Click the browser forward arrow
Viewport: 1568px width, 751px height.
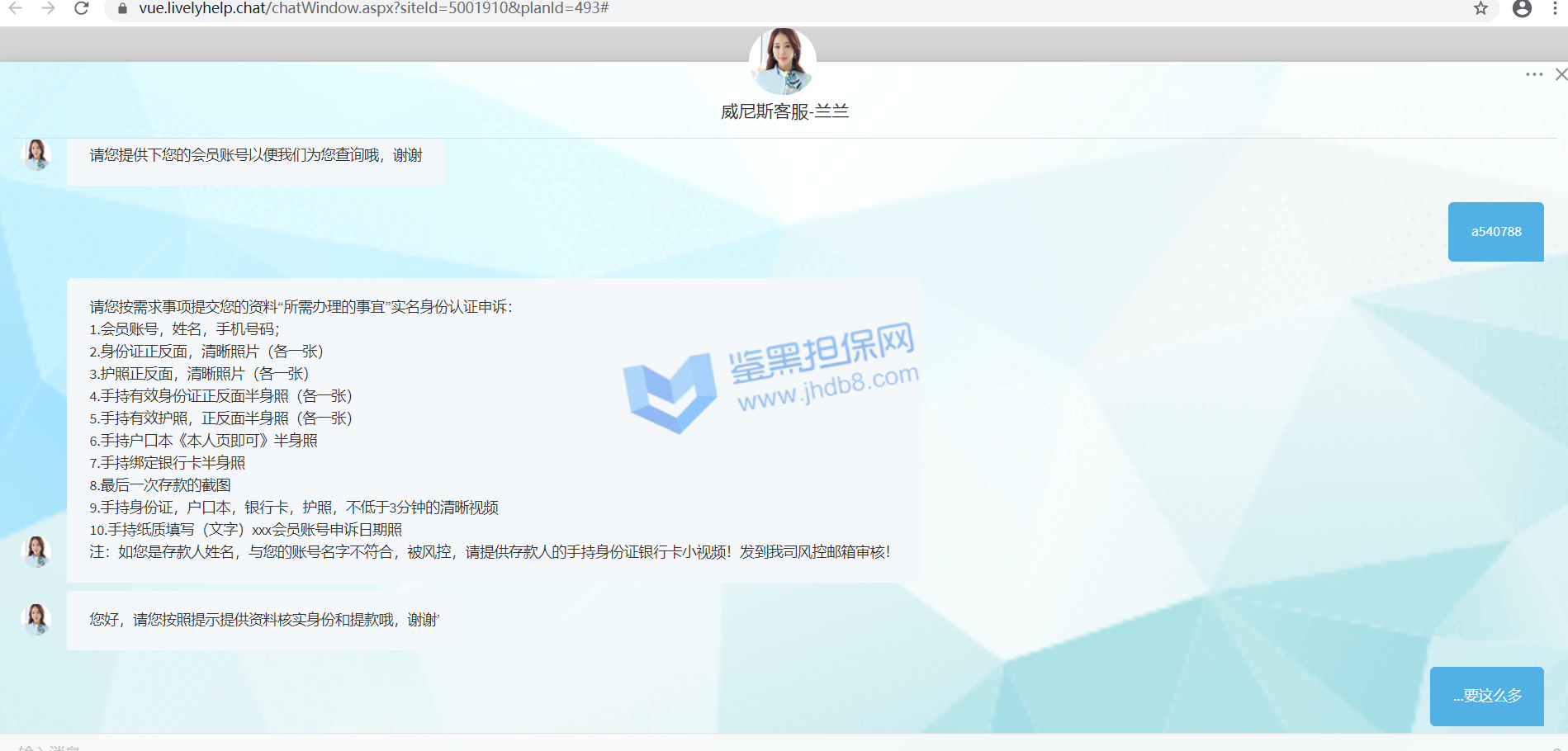[x=48, y=8]
